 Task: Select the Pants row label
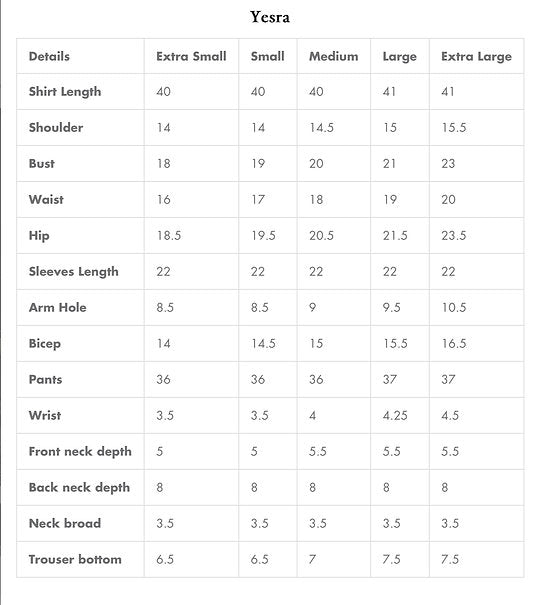[46, 380]
